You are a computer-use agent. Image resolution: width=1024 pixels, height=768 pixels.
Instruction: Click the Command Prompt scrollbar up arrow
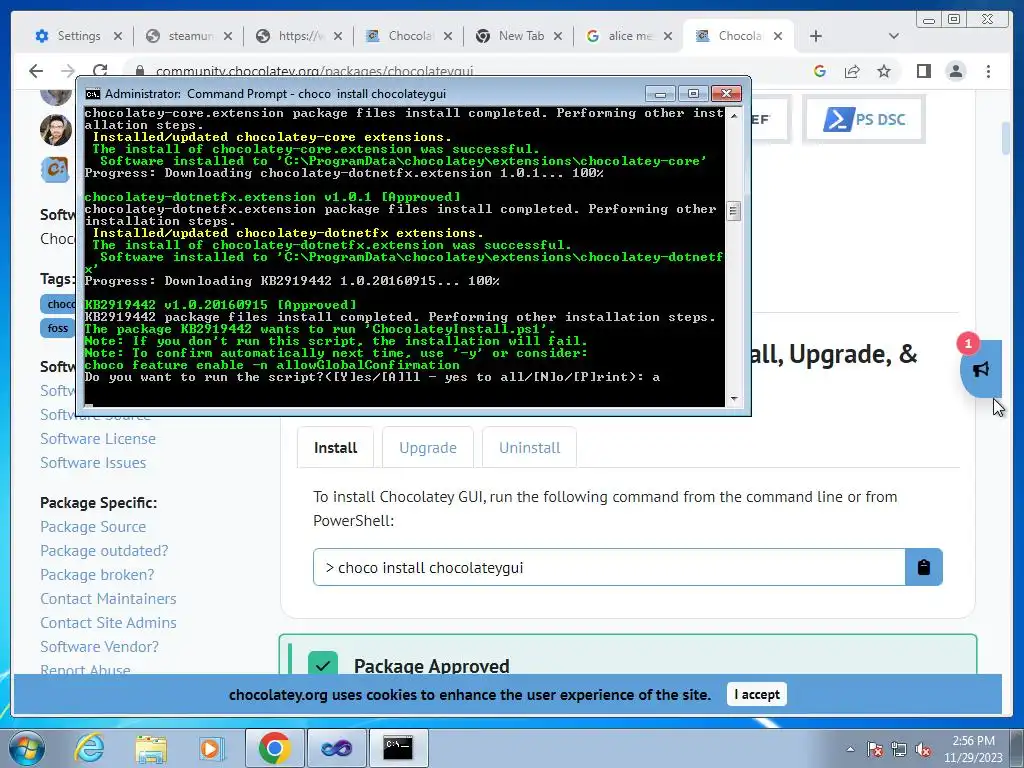pyautogui.click(x=734, y=115)
